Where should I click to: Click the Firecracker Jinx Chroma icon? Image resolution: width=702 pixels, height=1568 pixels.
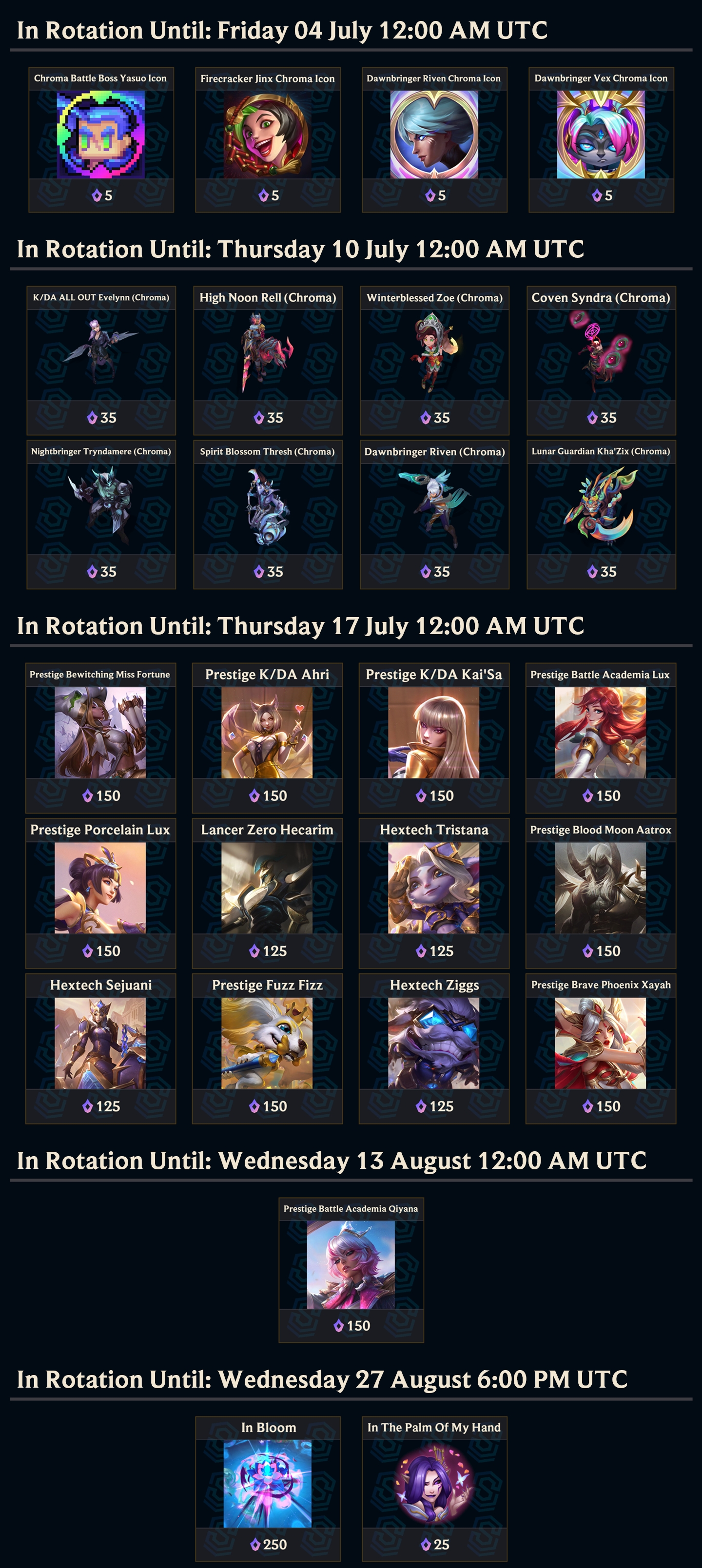[267, 135]
